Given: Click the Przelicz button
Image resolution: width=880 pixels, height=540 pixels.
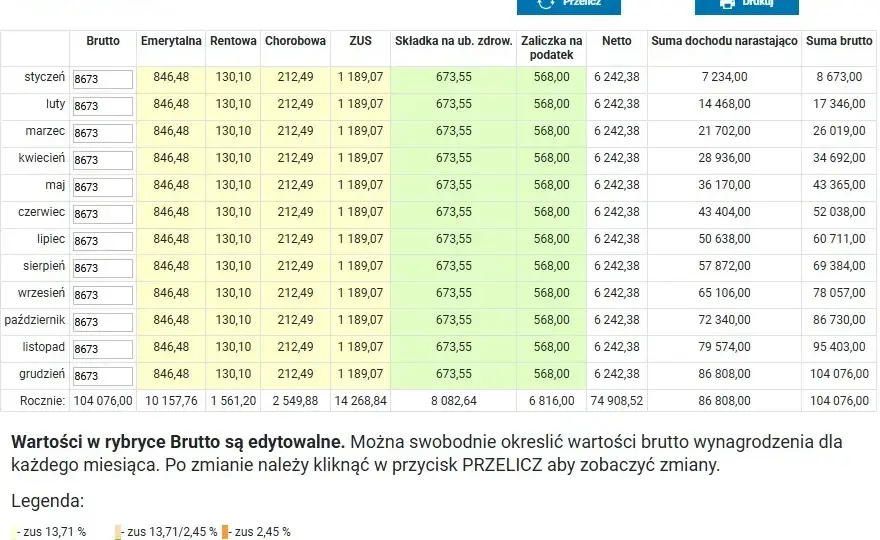Looking at the screenshot, I should coord(569,6).
